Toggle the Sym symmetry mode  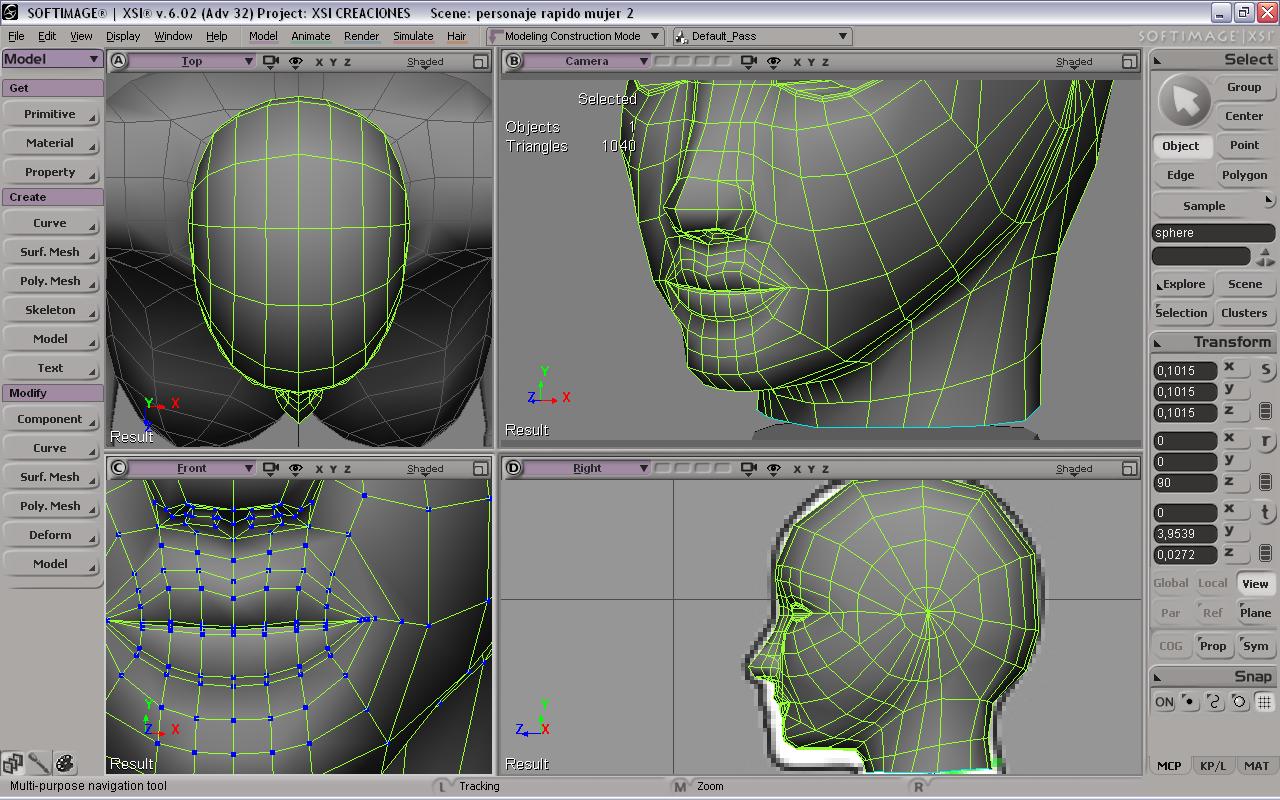pyautogui.click(x=1255, y=646)
